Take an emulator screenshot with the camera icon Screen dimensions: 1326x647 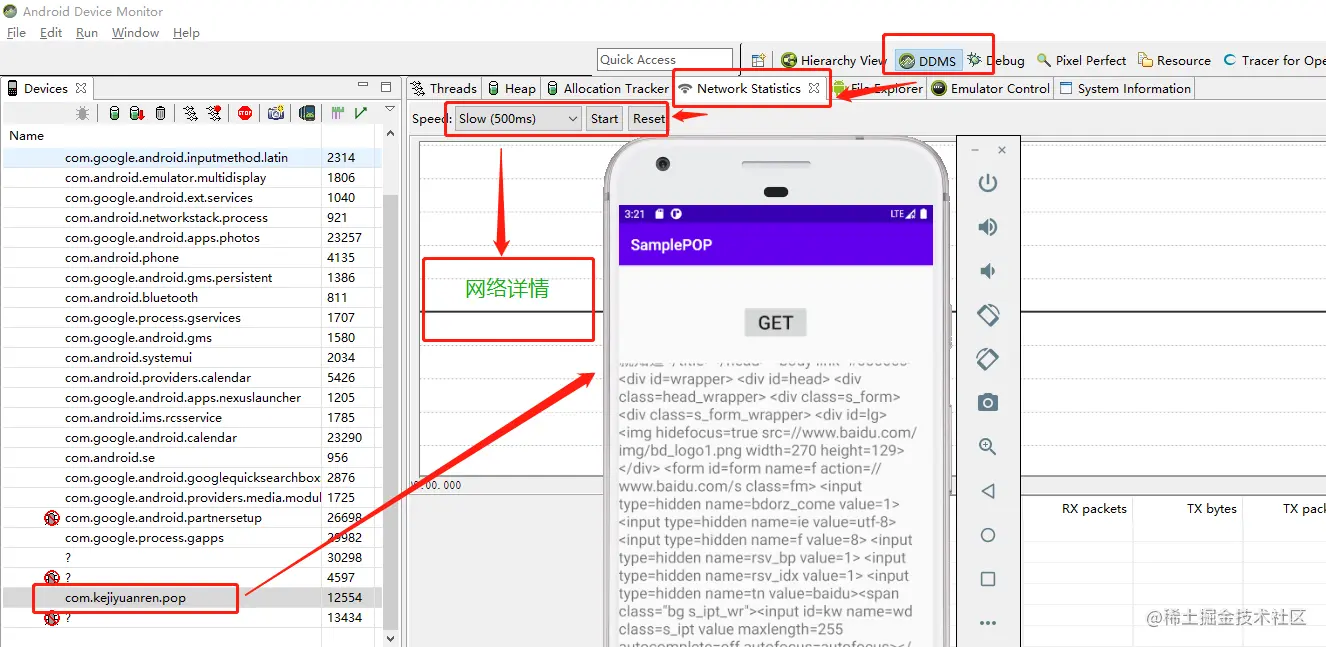pyautogui.click(x=988, y=403)
